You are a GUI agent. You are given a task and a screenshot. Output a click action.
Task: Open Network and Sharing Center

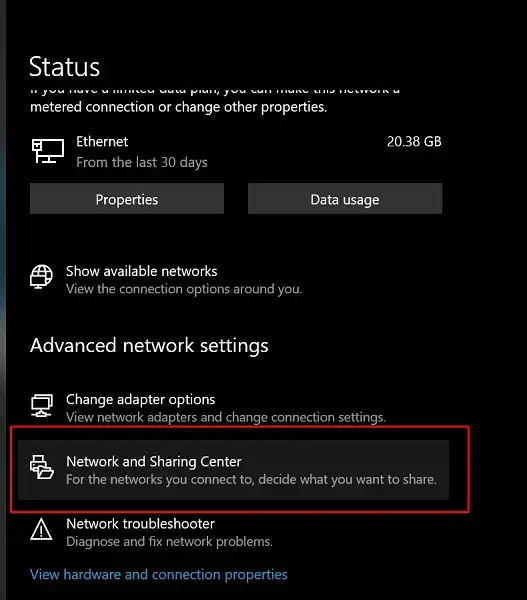(233, 470)
